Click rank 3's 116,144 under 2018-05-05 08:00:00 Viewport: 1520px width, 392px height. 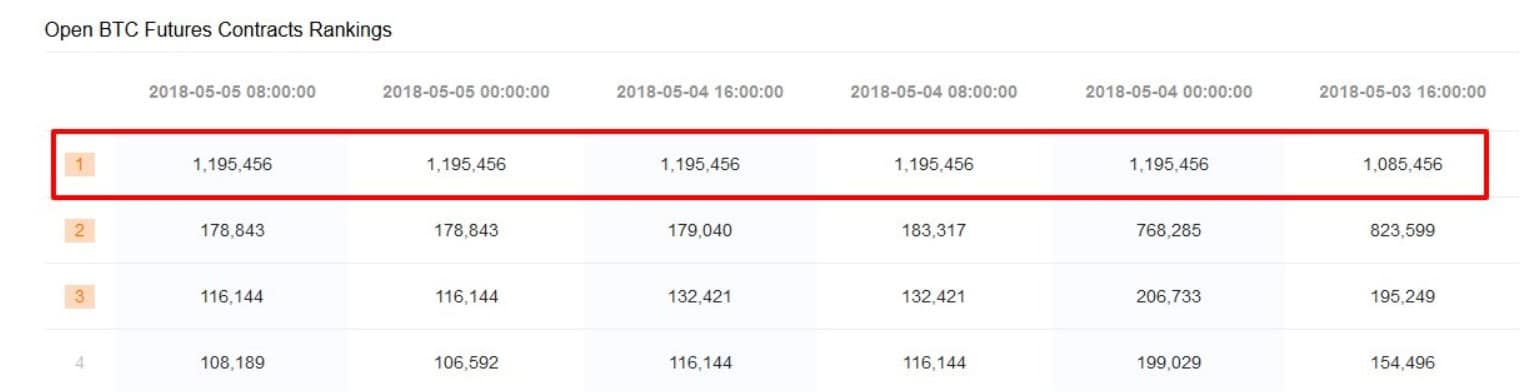coord(232,296)
